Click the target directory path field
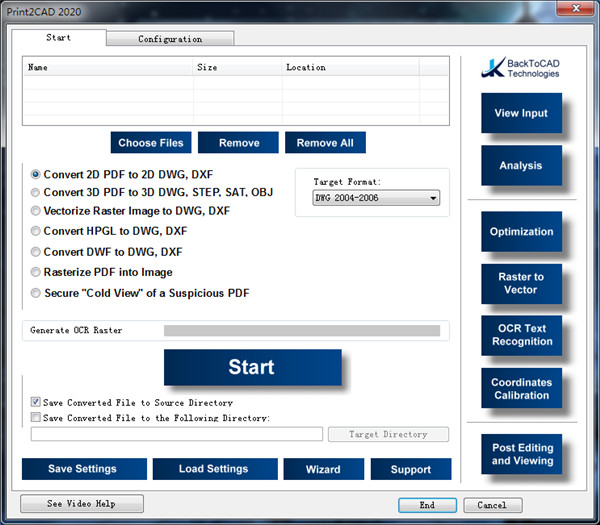Viewport: 600px width, 525px height. 177,434
